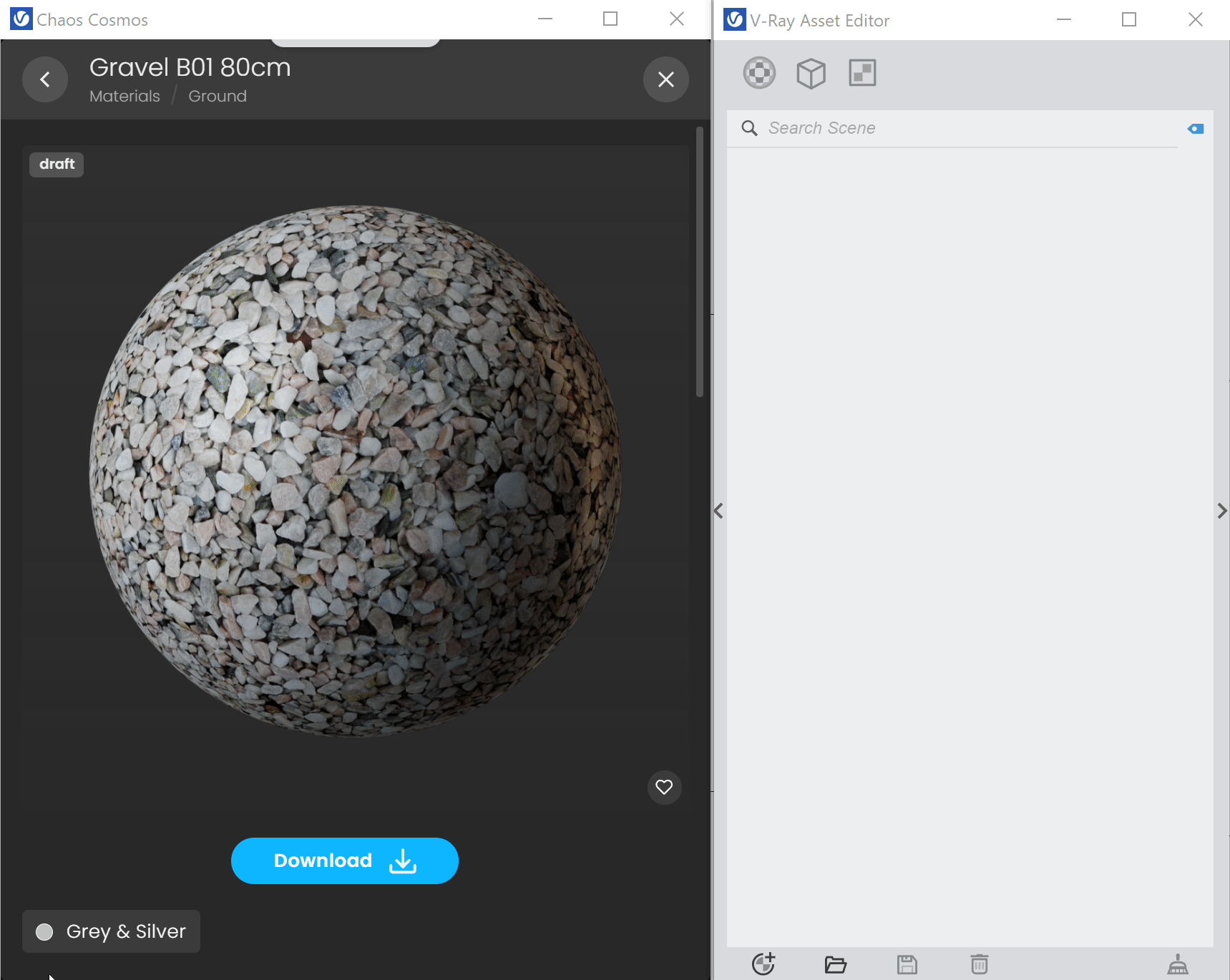
Task: Click the V-Ray Asset Editor title bar logo
Action: (735, 19)
